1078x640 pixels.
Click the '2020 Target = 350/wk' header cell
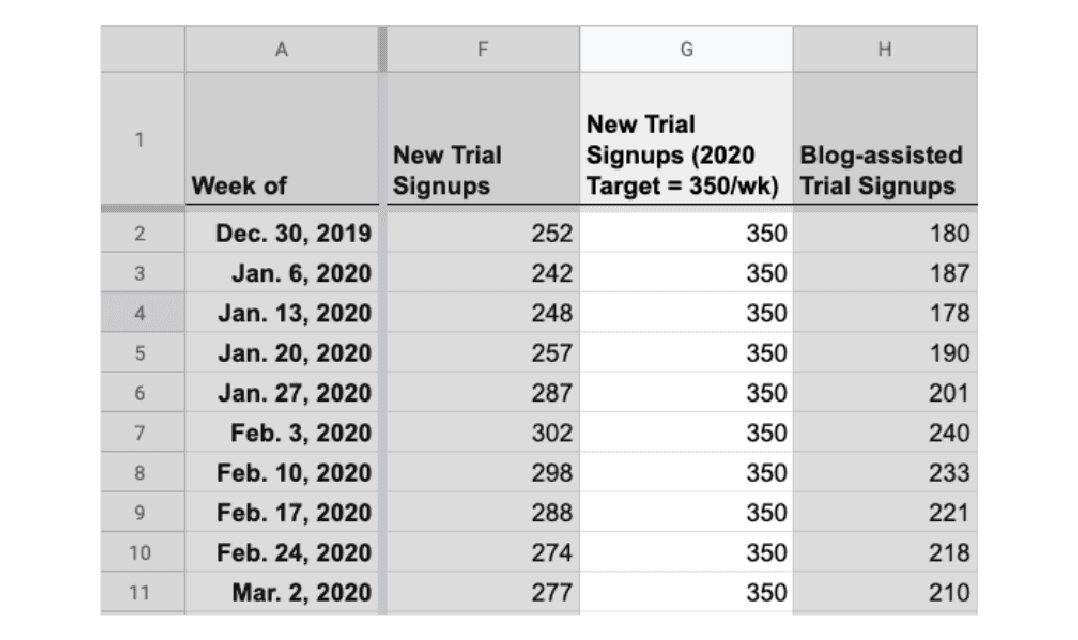(686, 139)
